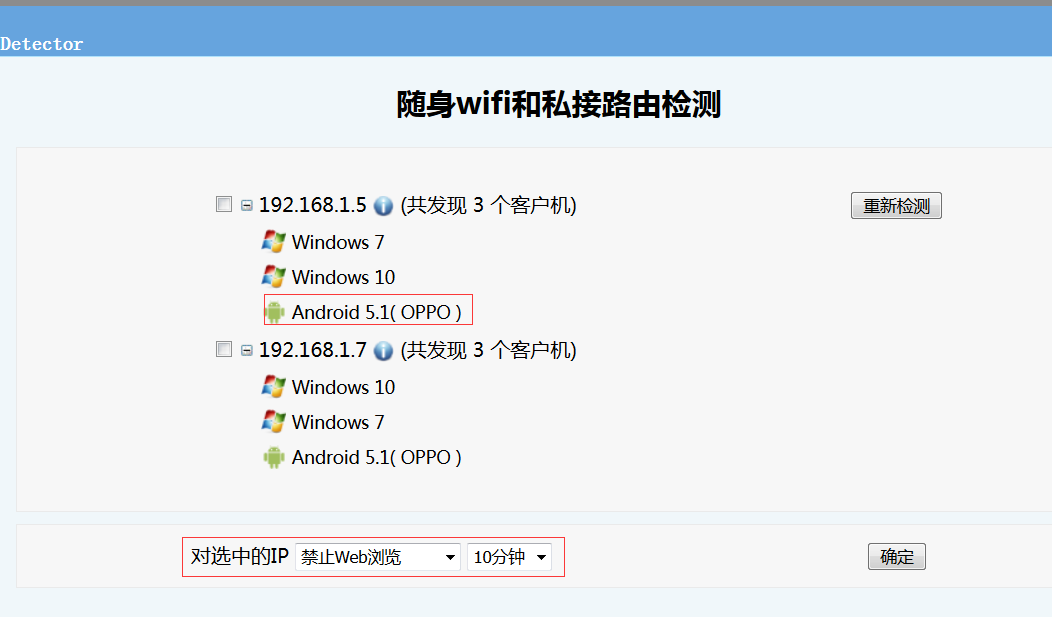Check the box for IP 192.168.1.5
Screen dimensions: 1052x617
click(x=224, y=205)
